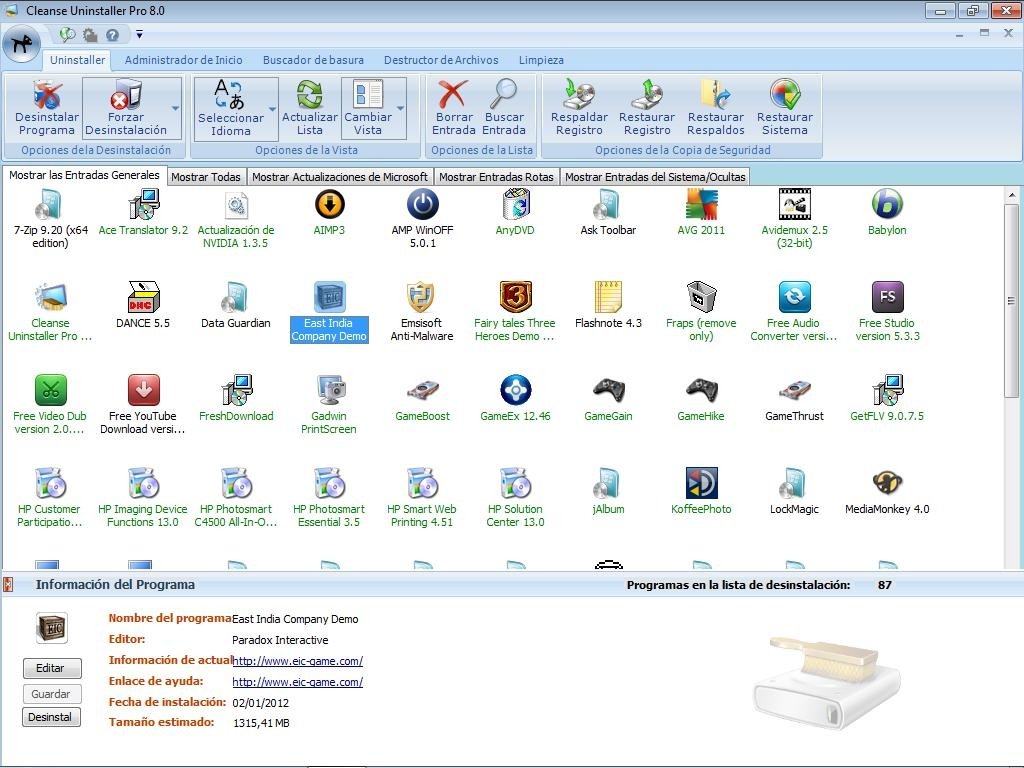
Task: Click scrollbar up arrow in program list
Action: click(x=1012, y=195)
